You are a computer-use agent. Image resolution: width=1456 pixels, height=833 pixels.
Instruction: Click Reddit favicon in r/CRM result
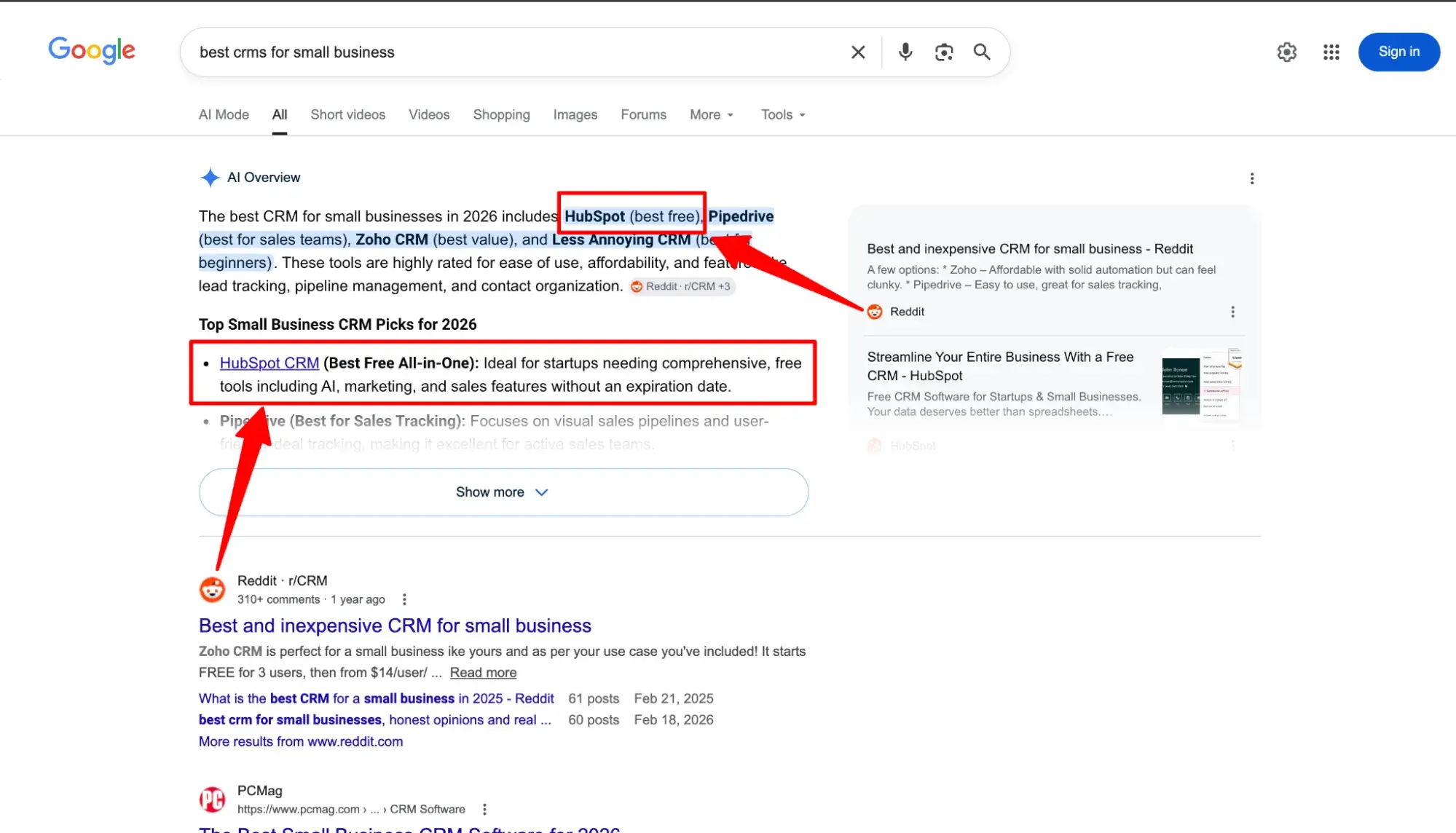(x=213, y=590)
